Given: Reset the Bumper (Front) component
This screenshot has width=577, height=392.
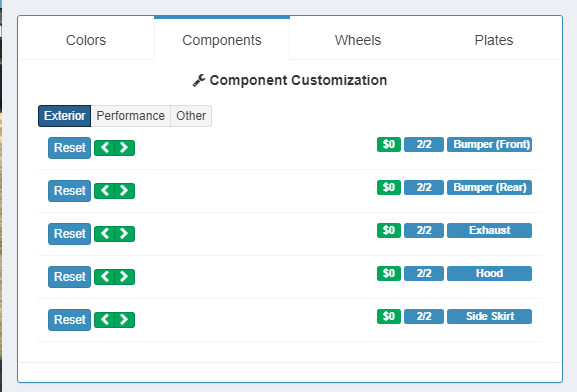Looking at the screenshot, I should 69,148.
